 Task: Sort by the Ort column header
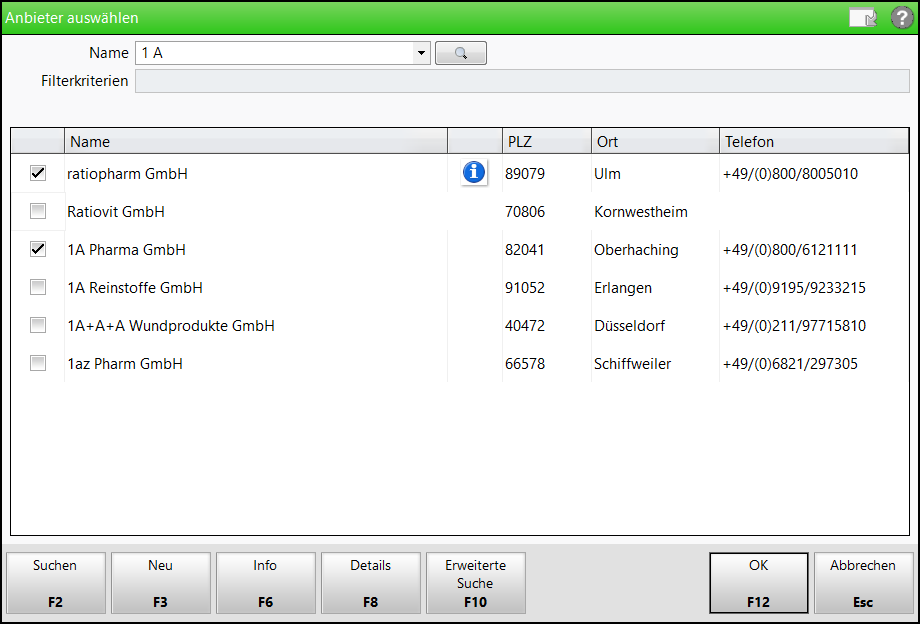point(655,141)
